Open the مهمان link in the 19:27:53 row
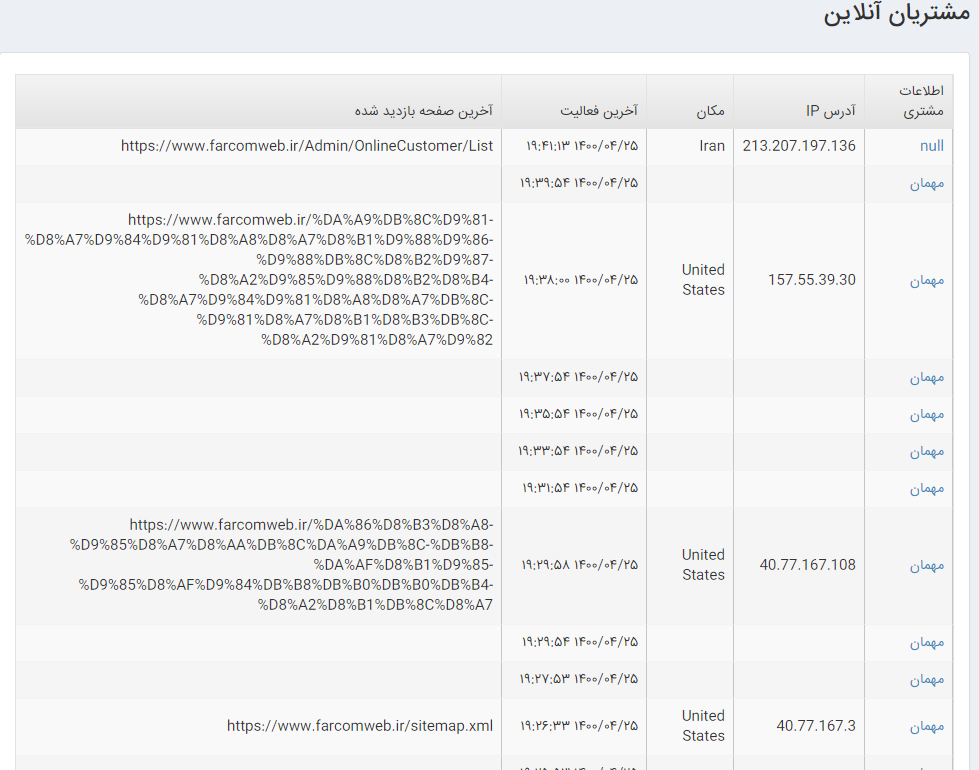Image resolution: width=979 pixels, height=770 pixels. pyautogui.click(x=926, y=680)
